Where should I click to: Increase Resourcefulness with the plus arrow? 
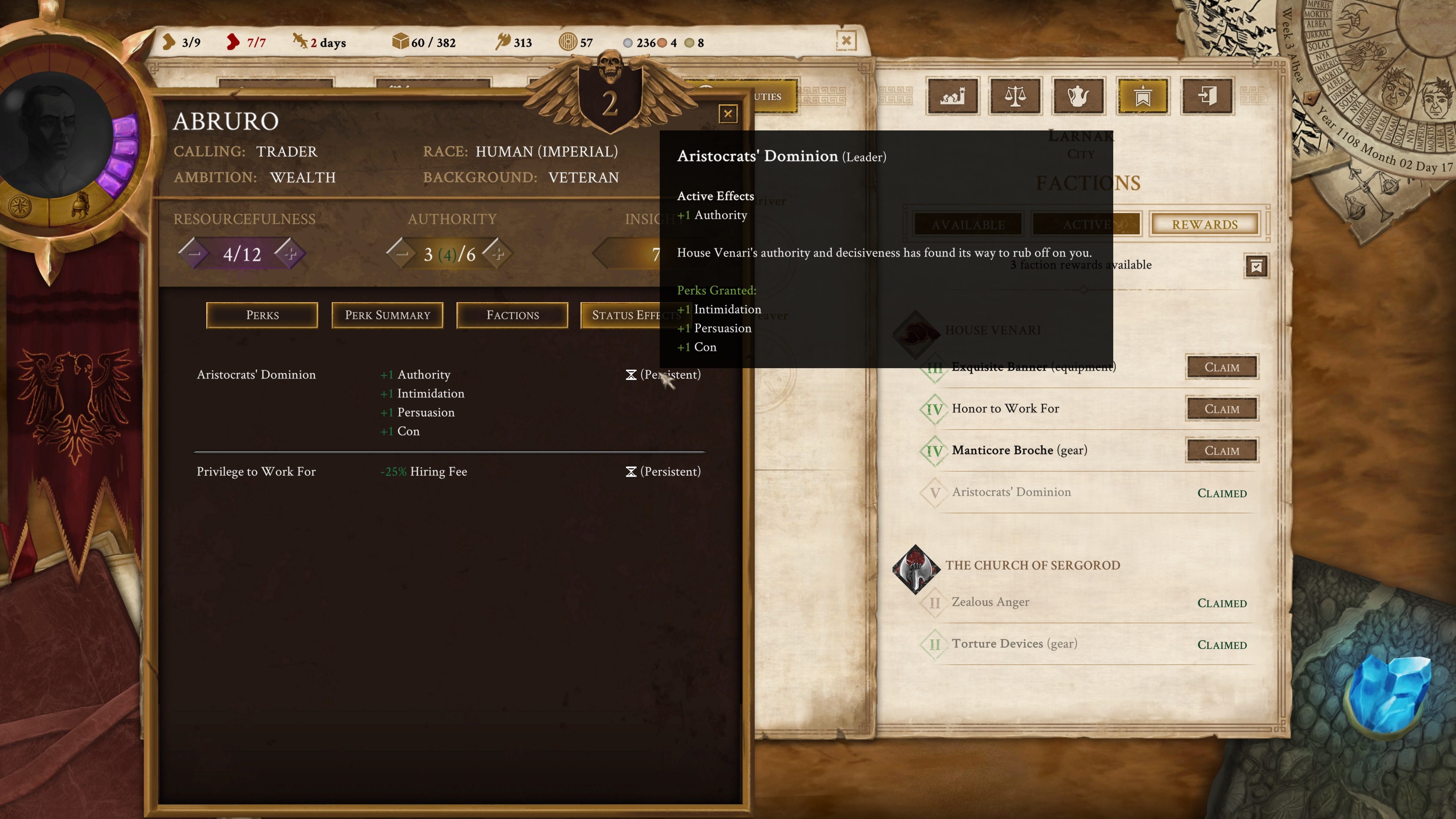pyautogui.click(x=290, y=254)
